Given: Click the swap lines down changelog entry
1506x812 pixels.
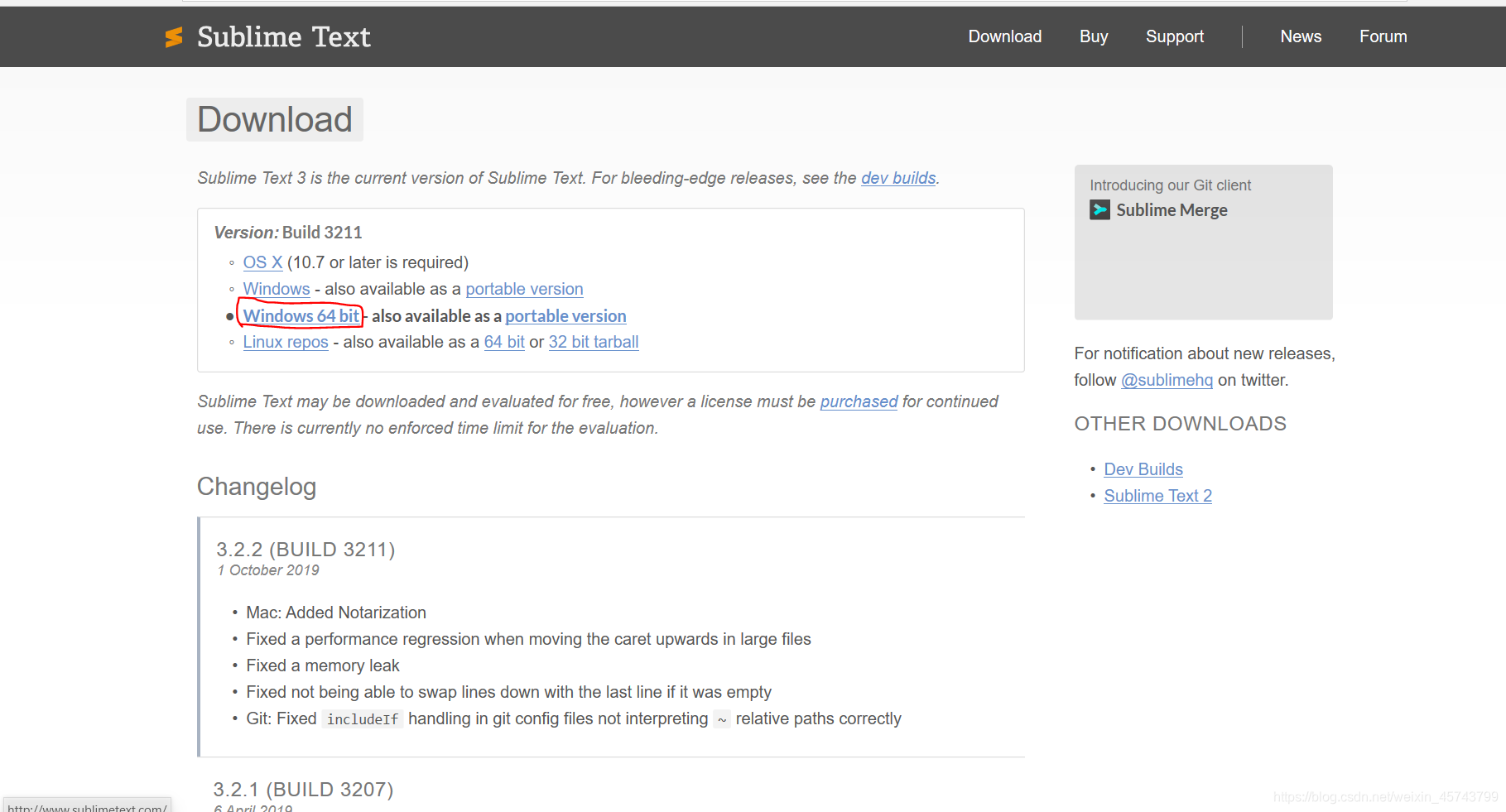Looking at the screenshot, I should click(x=508, y=692).
